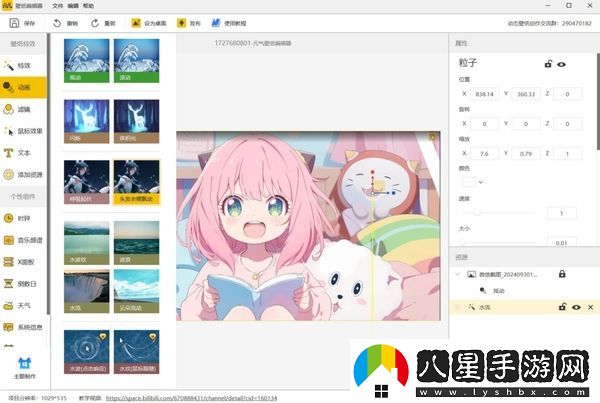Open the 颜色 color dropdown arrow
The width and height of the screenshot is (600, 403).
point(482,181)
